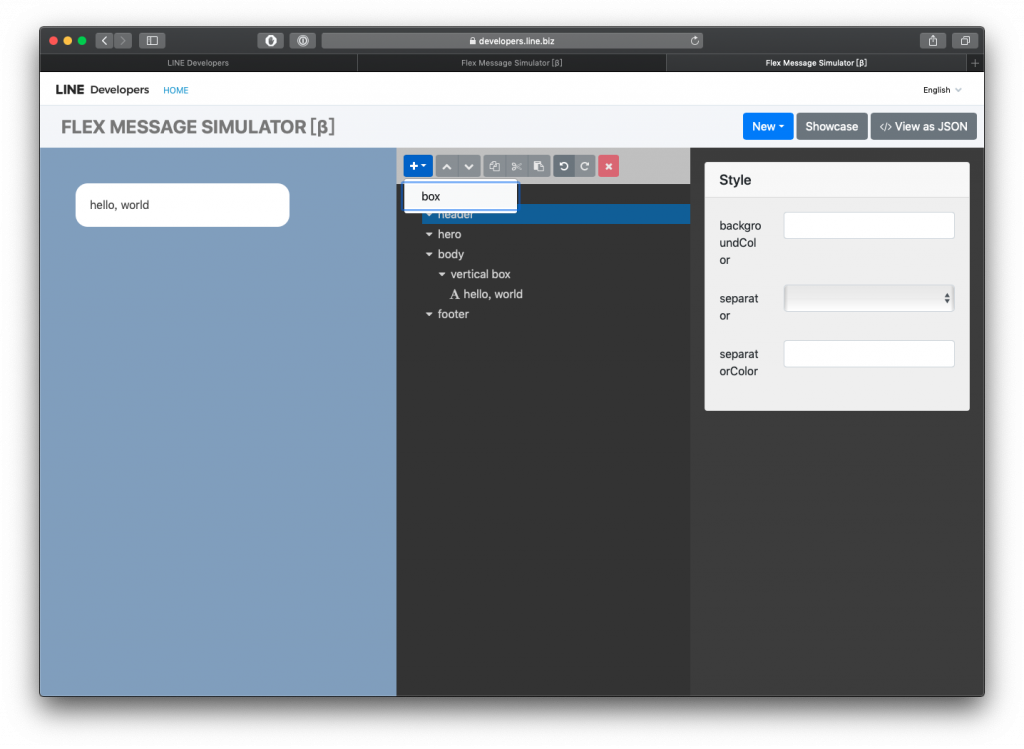The image size is (1024, 749).
Task: Focus the backgroundColor input field
Action: point(869,226)
